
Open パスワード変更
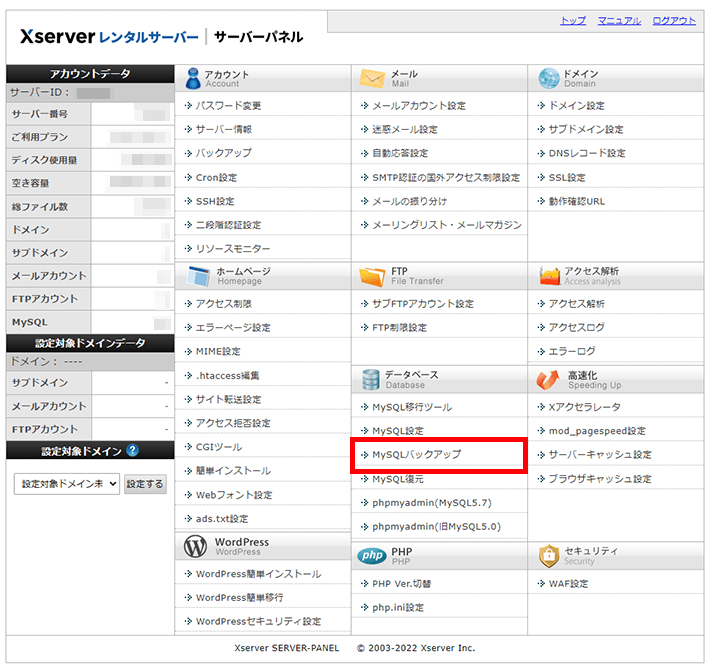[228, 106]
